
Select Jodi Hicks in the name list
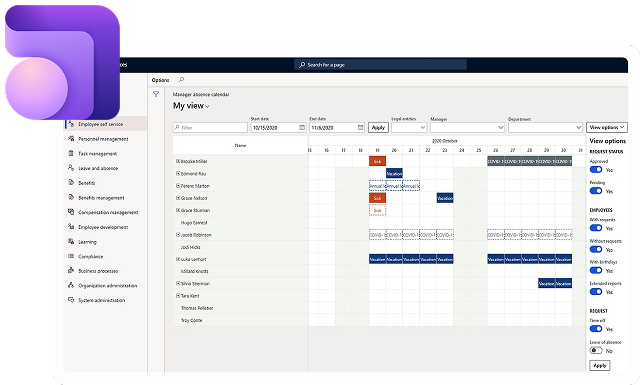pos(191,247)
